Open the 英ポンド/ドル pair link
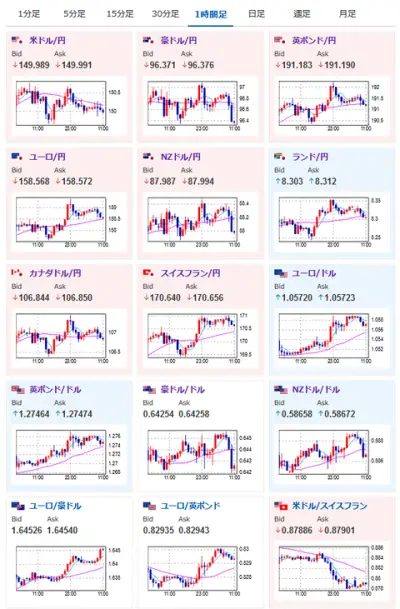This screenshot has width=400, height=609. 55,389
